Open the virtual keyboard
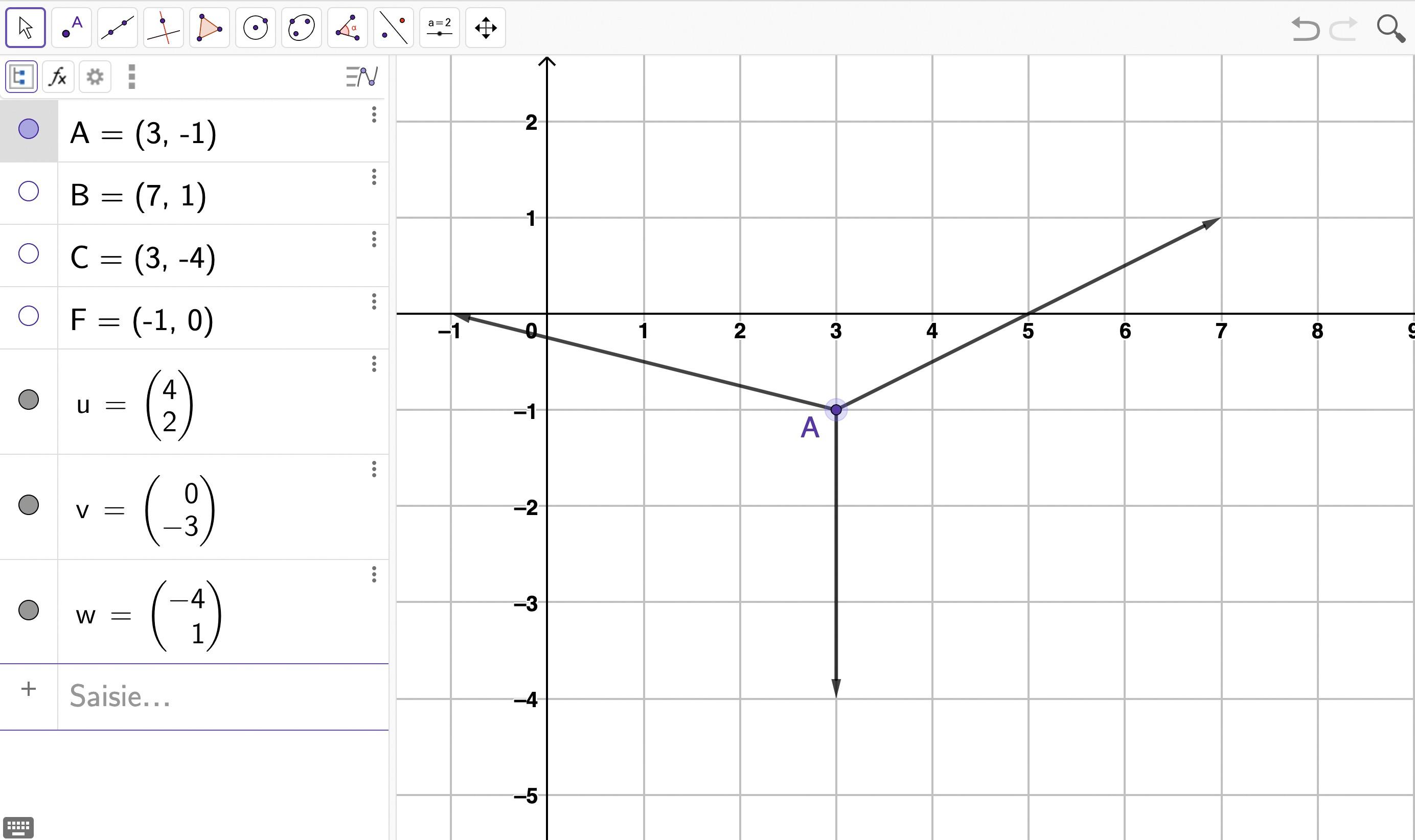Viewport: 1415px width, 840px height. (x=18, y=828)
